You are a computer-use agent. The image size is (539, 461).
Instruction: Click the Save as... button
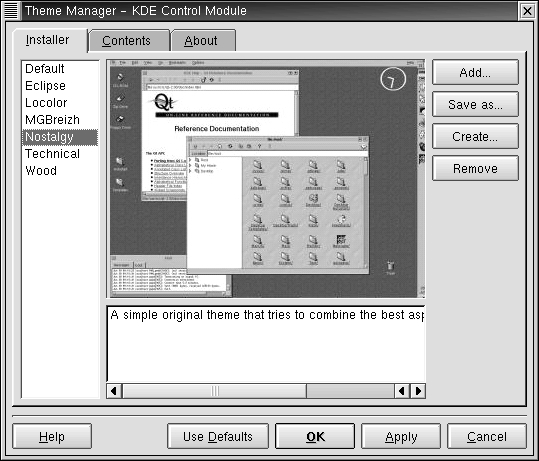pos(475,104)
